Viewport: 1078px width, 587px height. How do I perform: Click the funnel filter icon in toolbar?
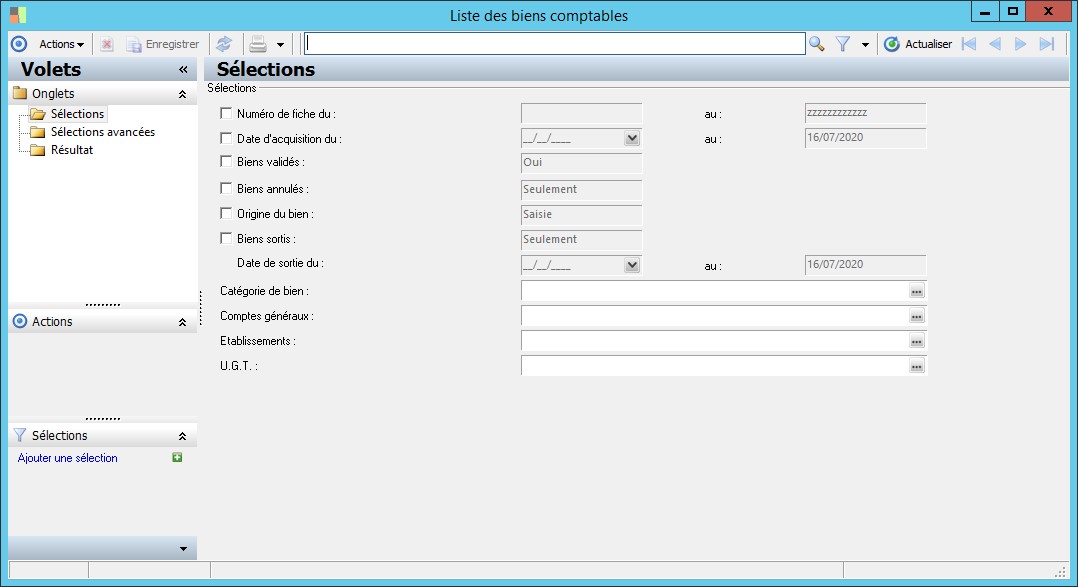click(843, 44)
